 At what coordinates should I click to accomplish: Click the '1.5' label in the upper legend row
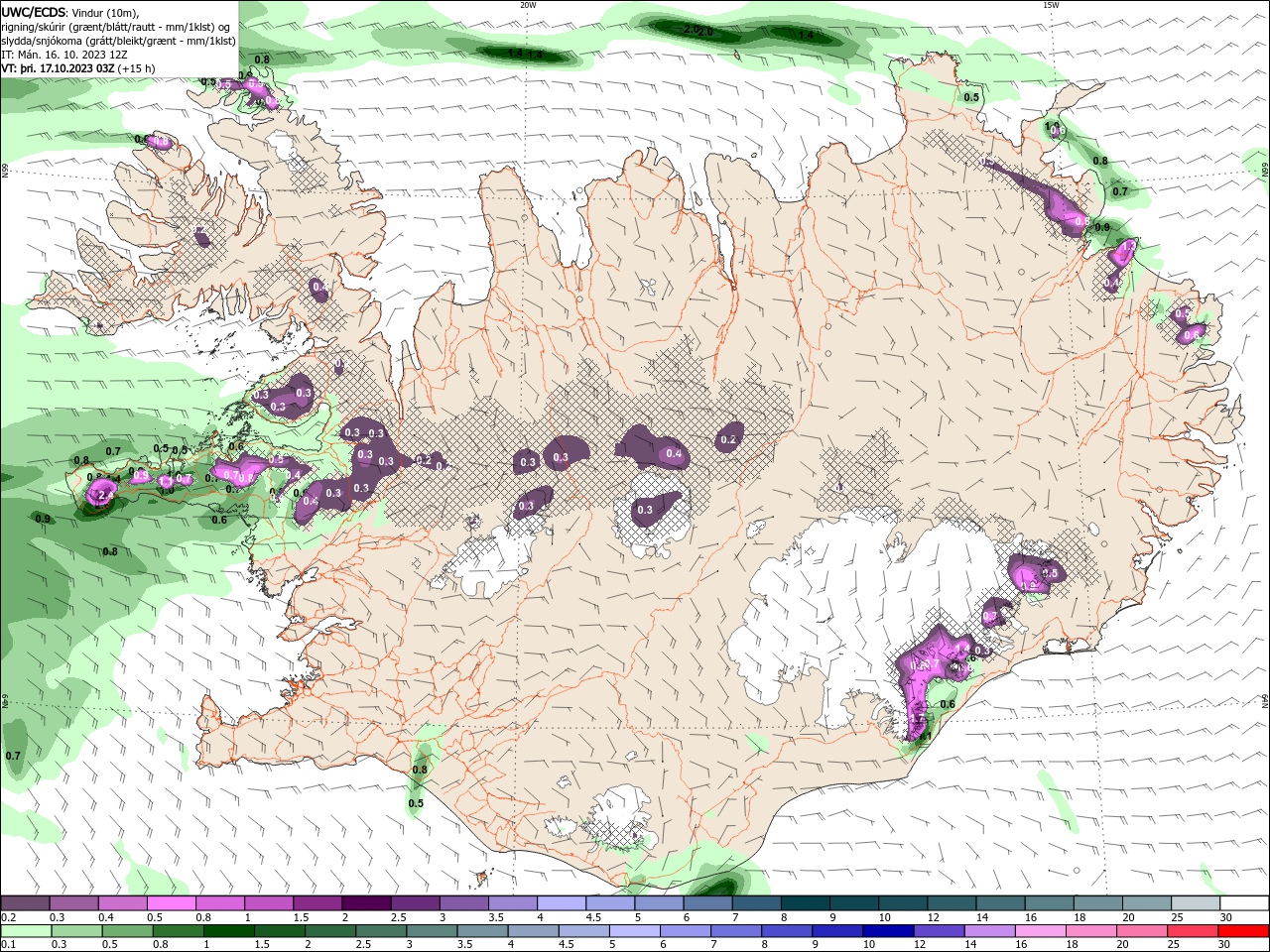coord(301,917)
